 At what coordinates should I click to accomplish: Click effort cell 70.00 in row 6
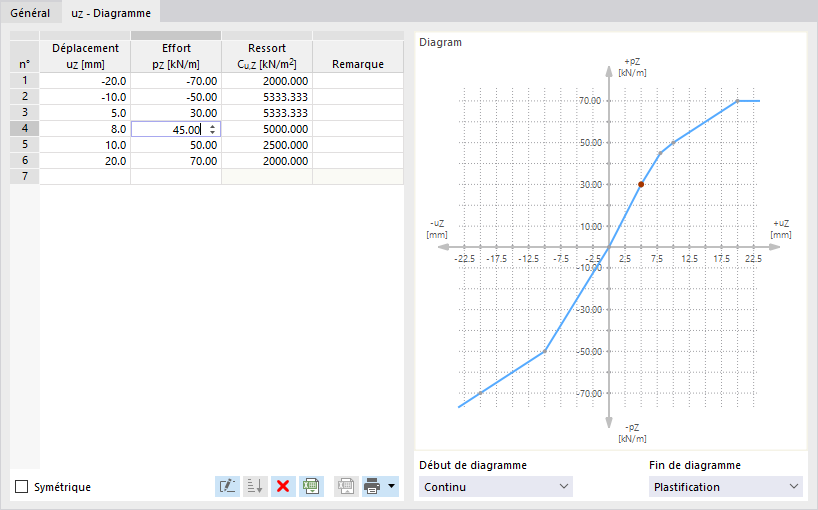pos(176,161)
